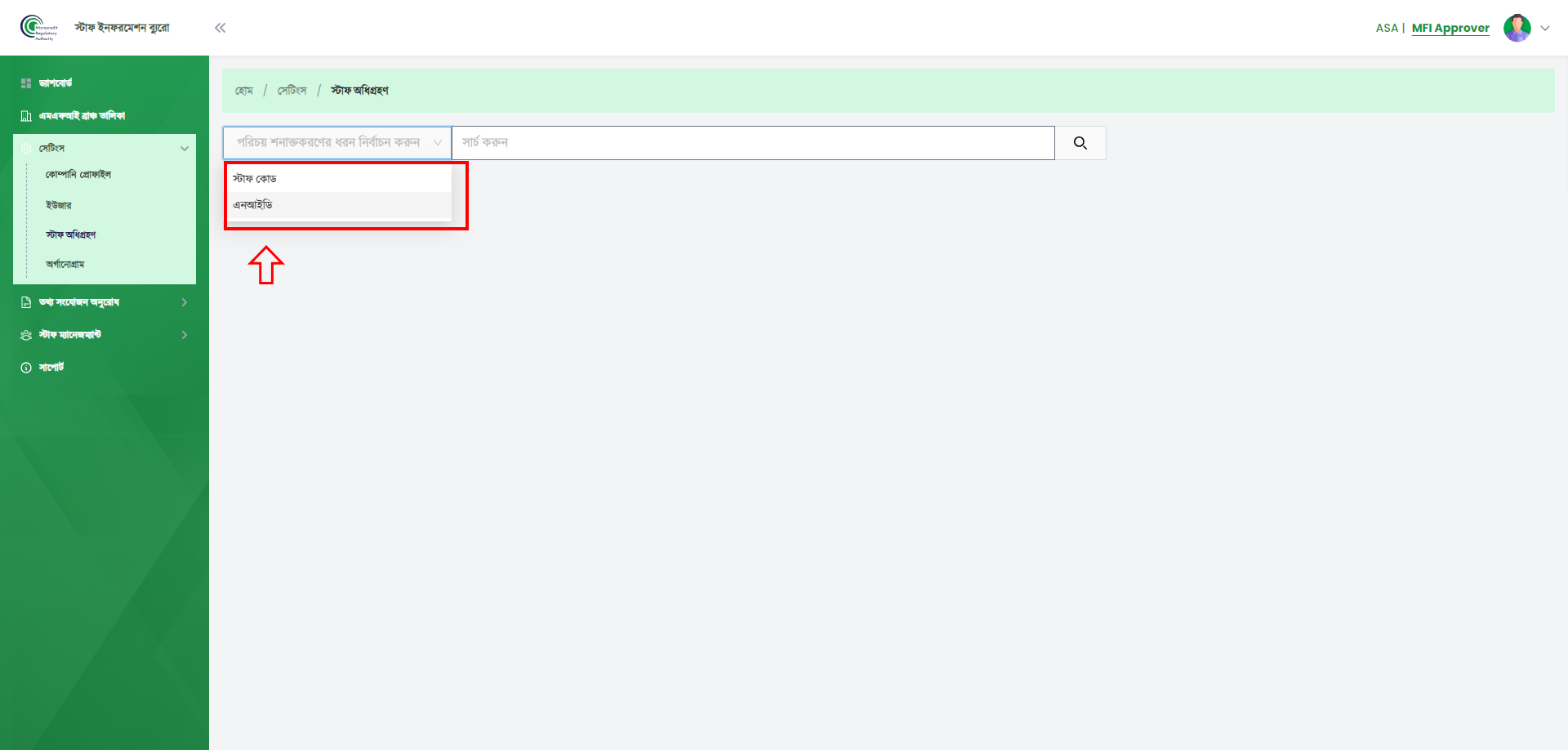Viewport: 1568px width, 750px height.
Task: Click the স্টাফ ম্যানেজমেন্ট people icon
Action: (26, 335)
